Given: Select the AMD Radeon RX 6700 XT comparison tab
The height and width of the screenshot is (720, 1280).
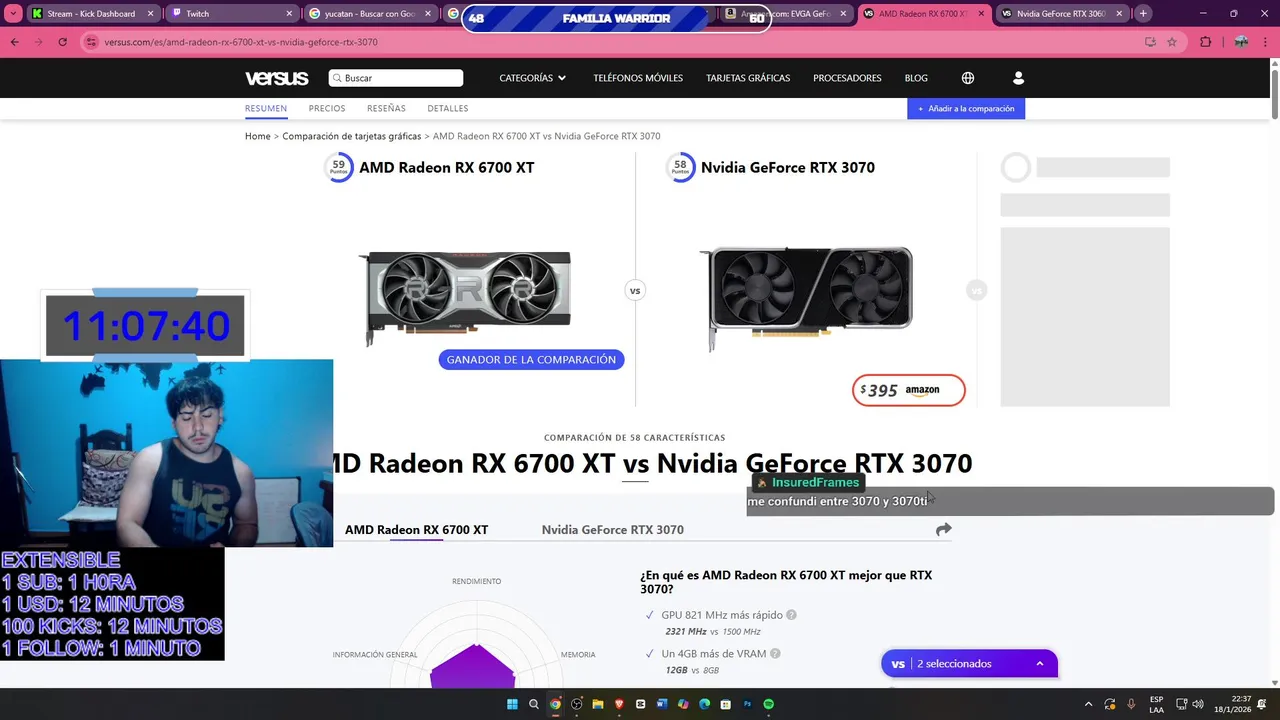Looking at the screenshot, I should [416, 530].
